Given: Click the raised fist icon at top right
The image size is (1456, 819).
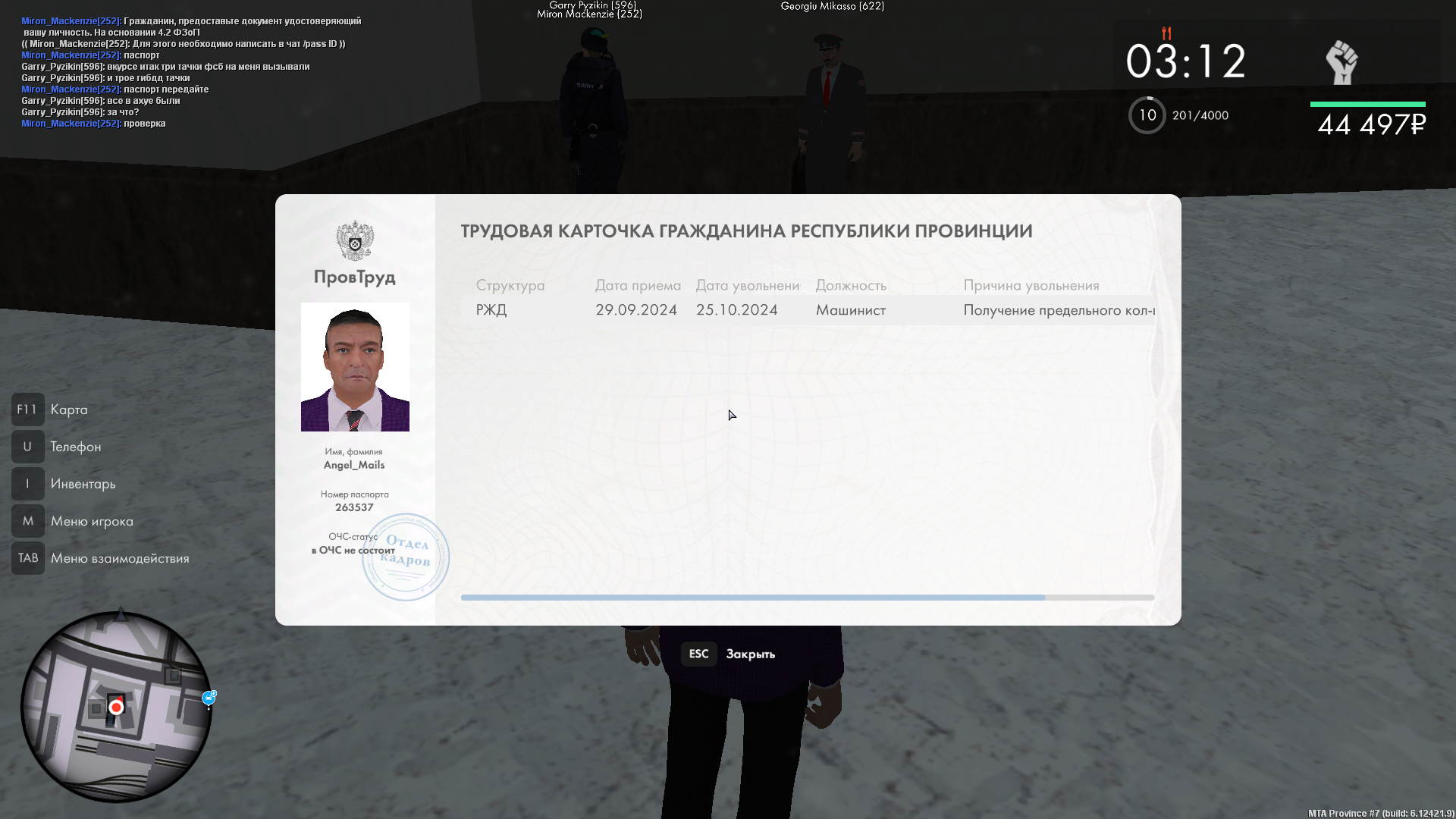Looking at the screenshot, I should click(1341, 62).
